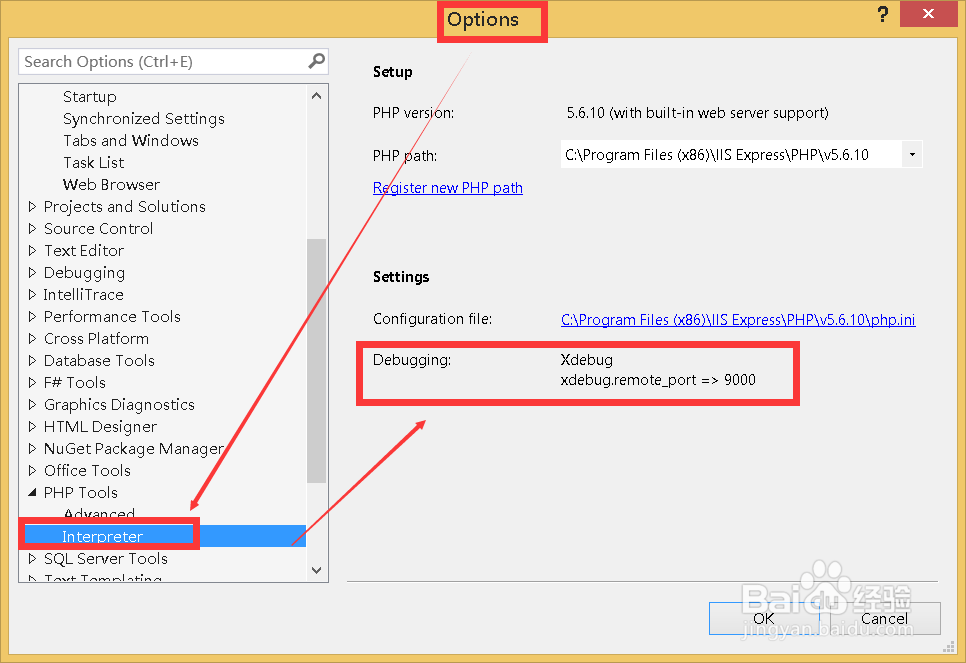Select Interpreter under PHP Tools
This screenshot has width=966, height=663.
pyautogui.click(x=102, y=537)
